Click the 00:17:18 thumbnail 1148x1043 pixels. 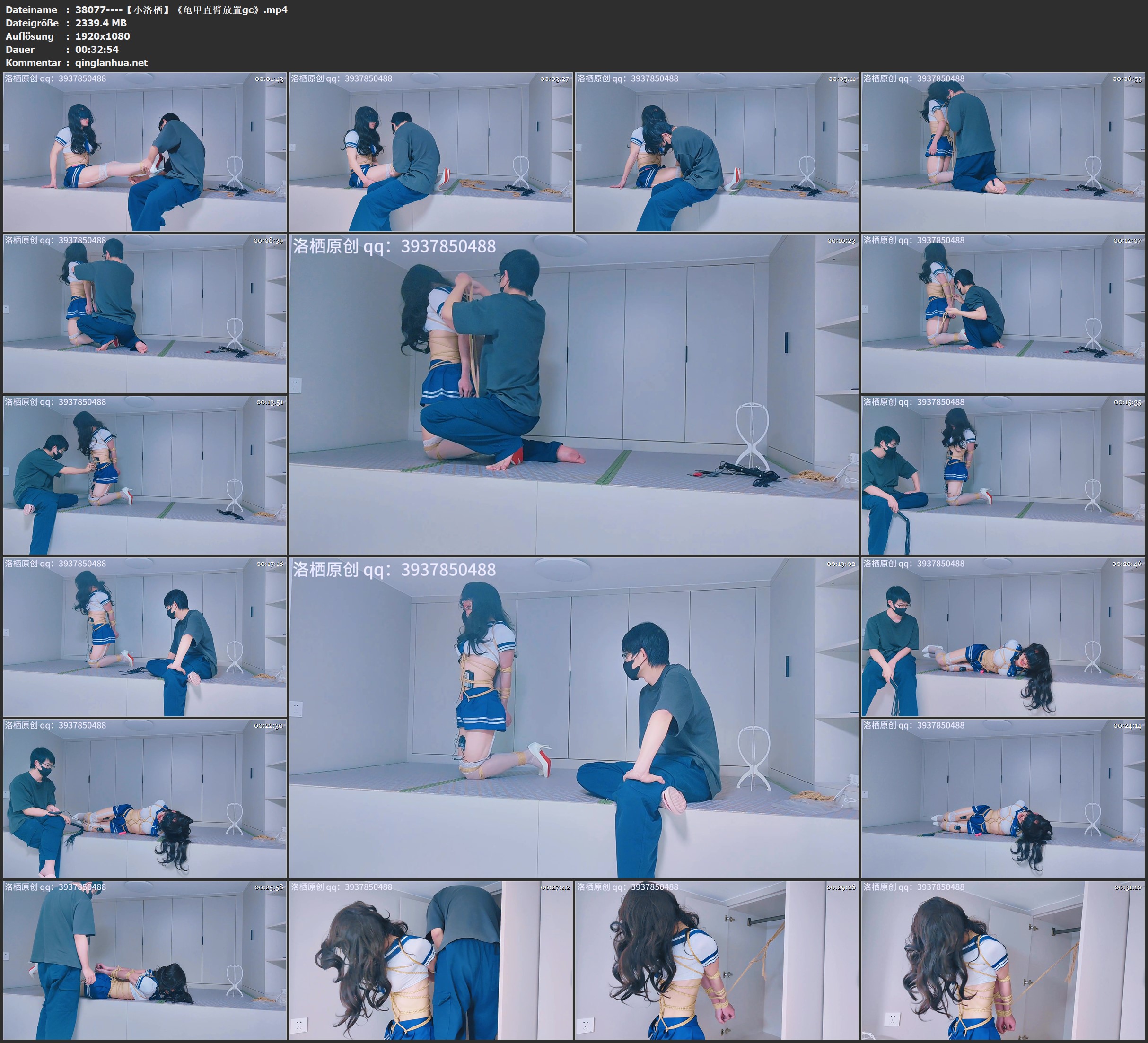pos(145,636)
